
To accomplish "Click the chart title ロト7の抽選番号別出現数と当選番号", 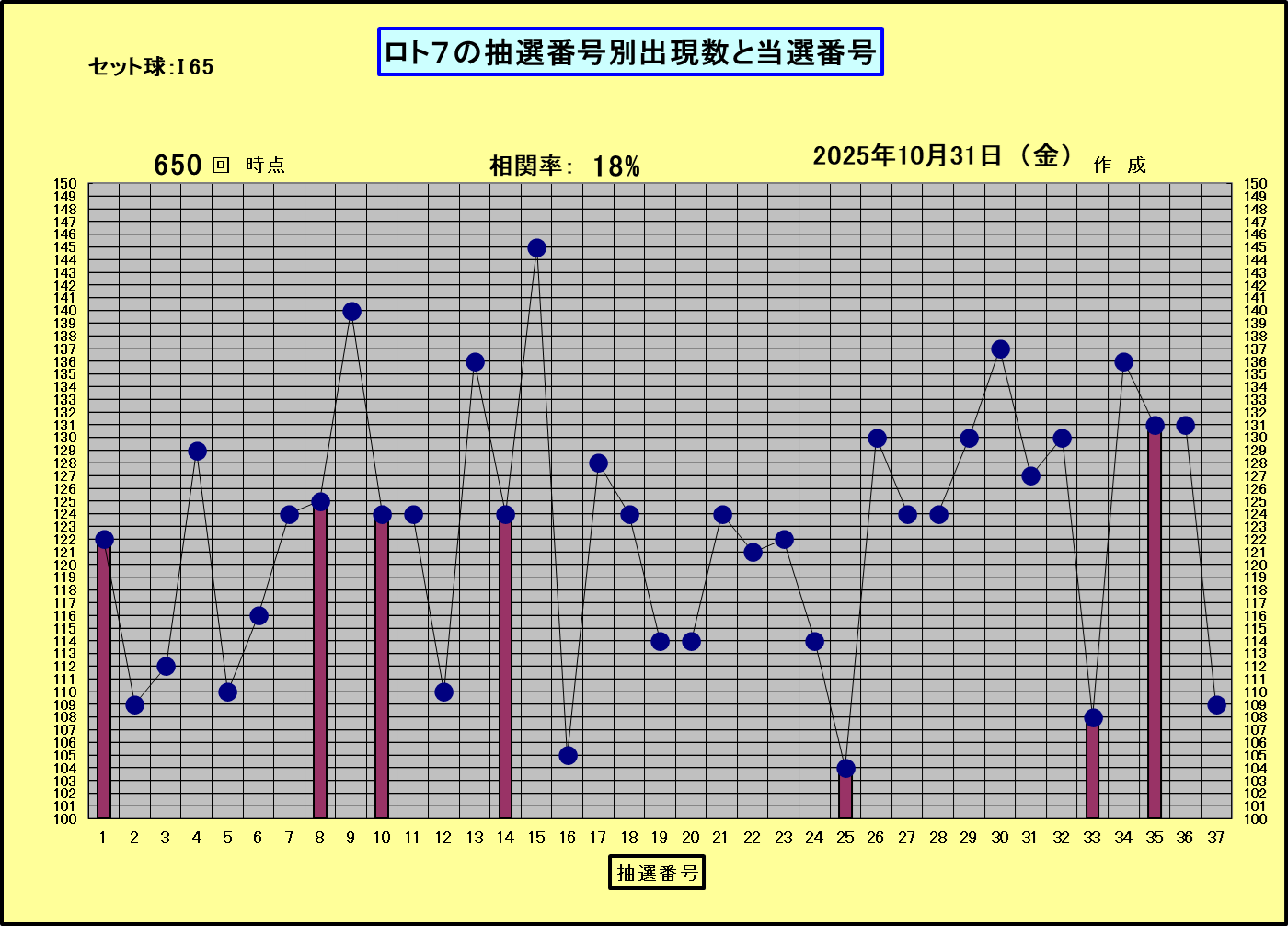I will pyautogui.click(x=630, y=52).
